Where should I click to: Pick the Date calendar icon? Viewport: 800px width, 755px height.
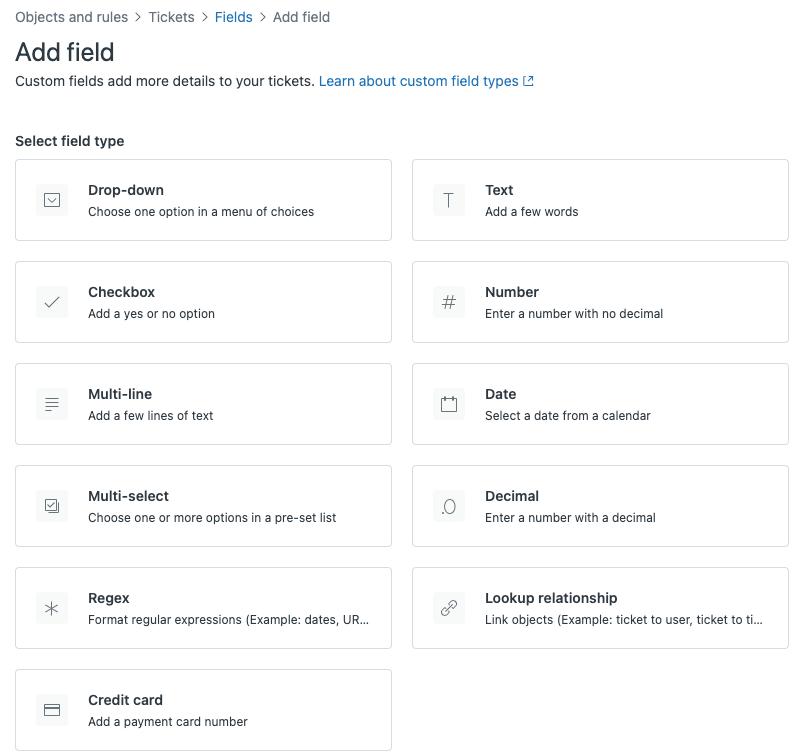448,404
